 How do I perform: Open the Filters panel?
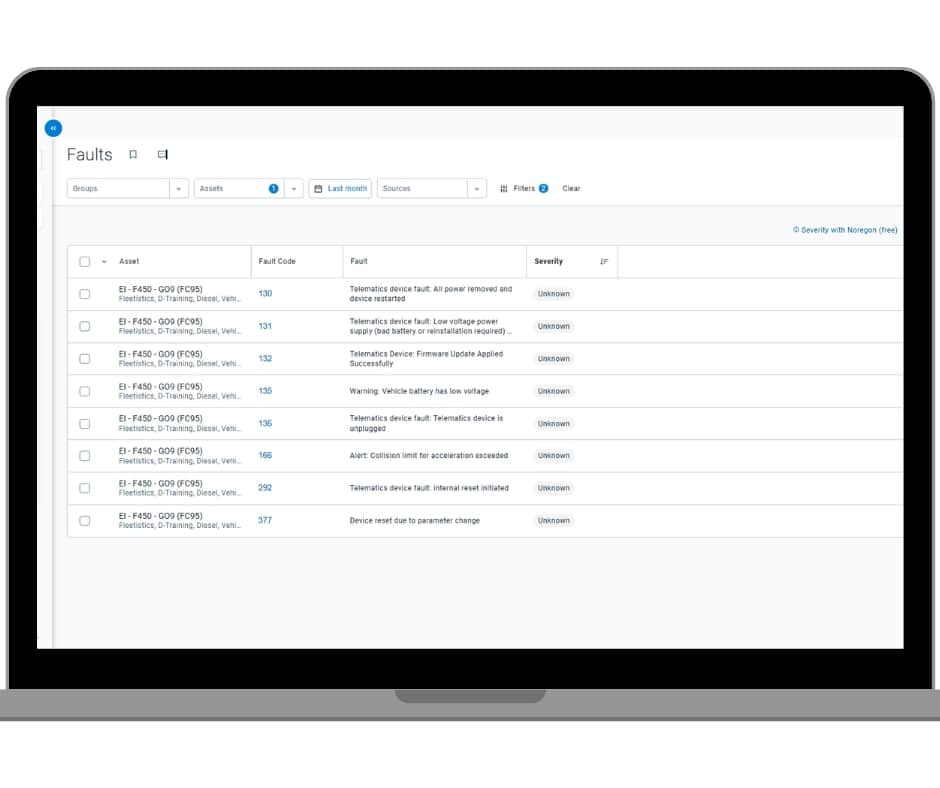(x=524, y=188)
